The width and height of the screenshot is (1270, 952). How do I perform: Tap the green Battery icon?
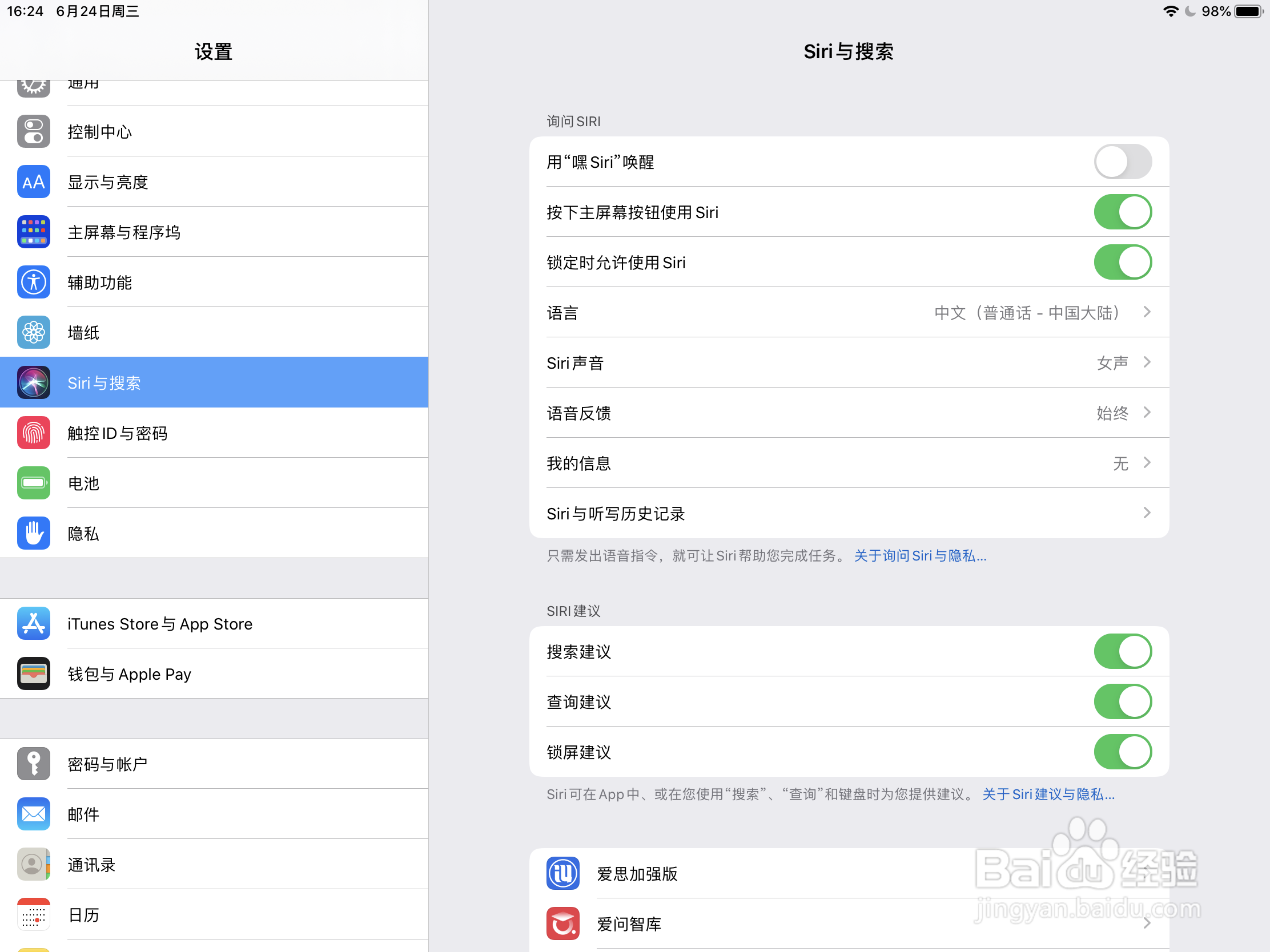[33, 483]
